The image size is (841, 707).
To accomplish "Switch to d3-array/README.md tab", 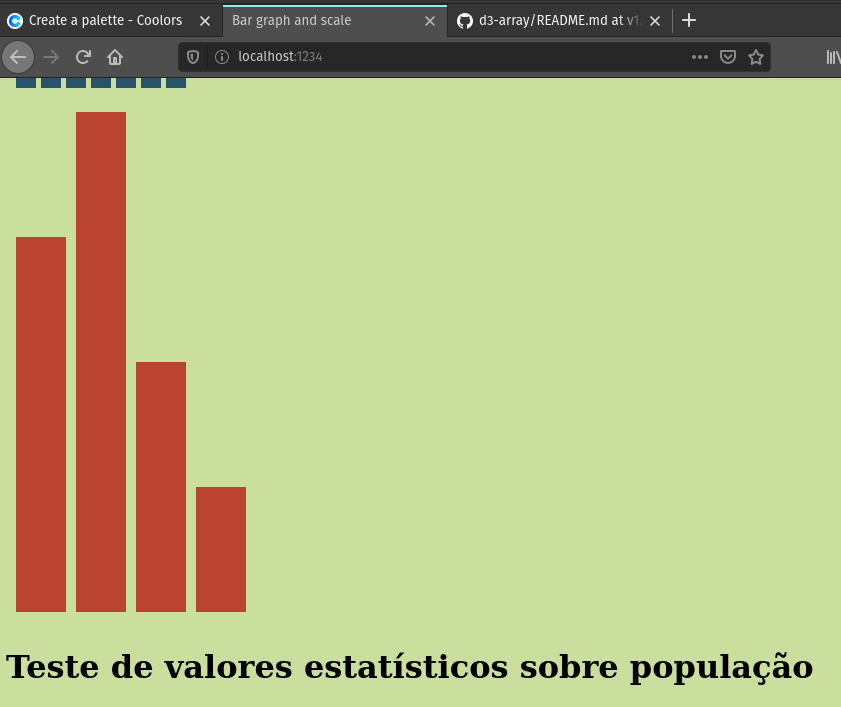I will tap(559, 20).
